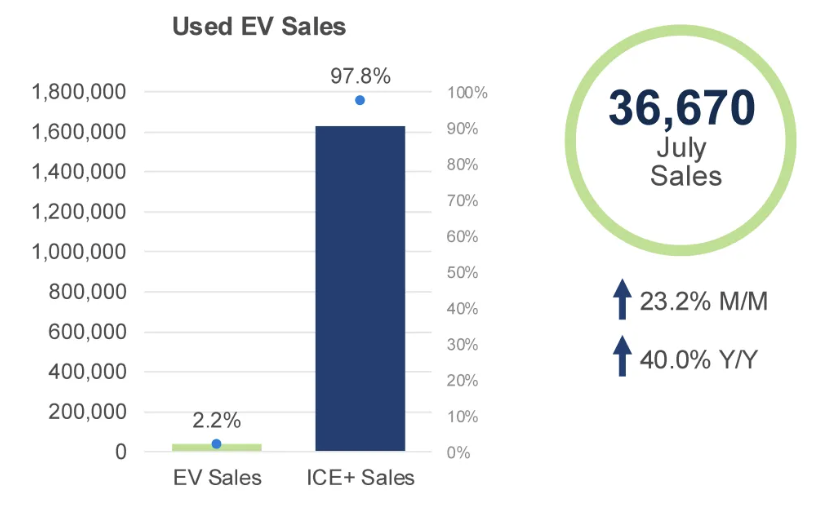Click the up arrow beside 23.2% M/M

(x=621, y=300)
